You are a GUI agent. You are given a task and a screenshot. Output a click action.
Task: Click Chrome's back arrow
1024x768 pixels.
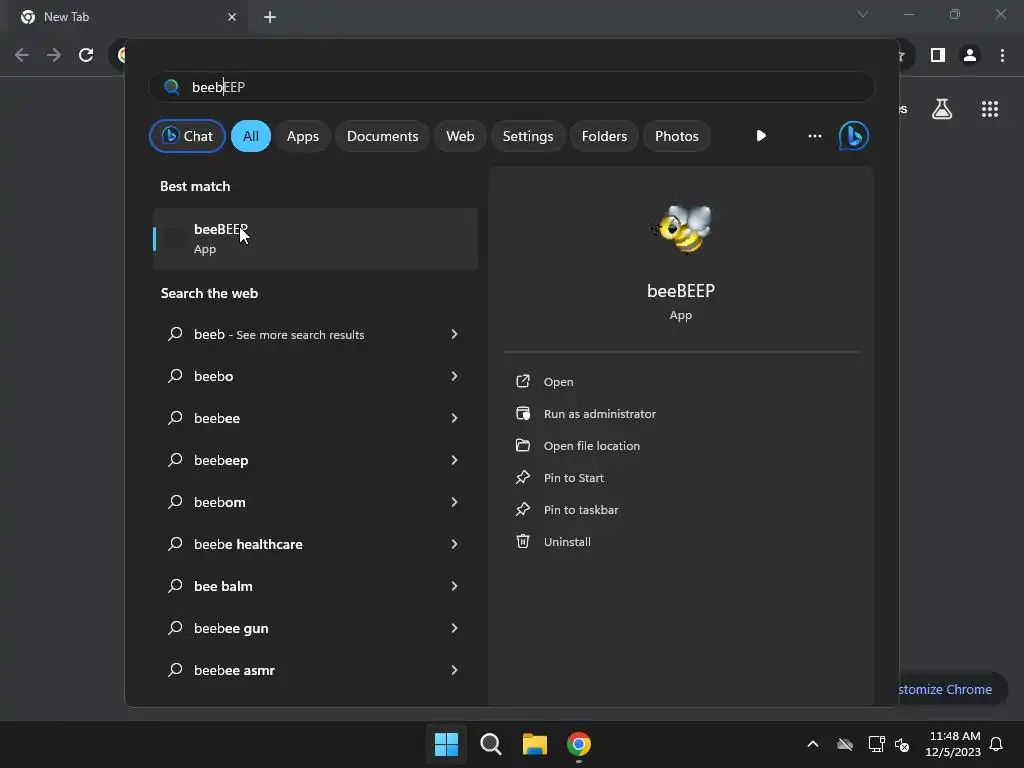pos(22,55)
